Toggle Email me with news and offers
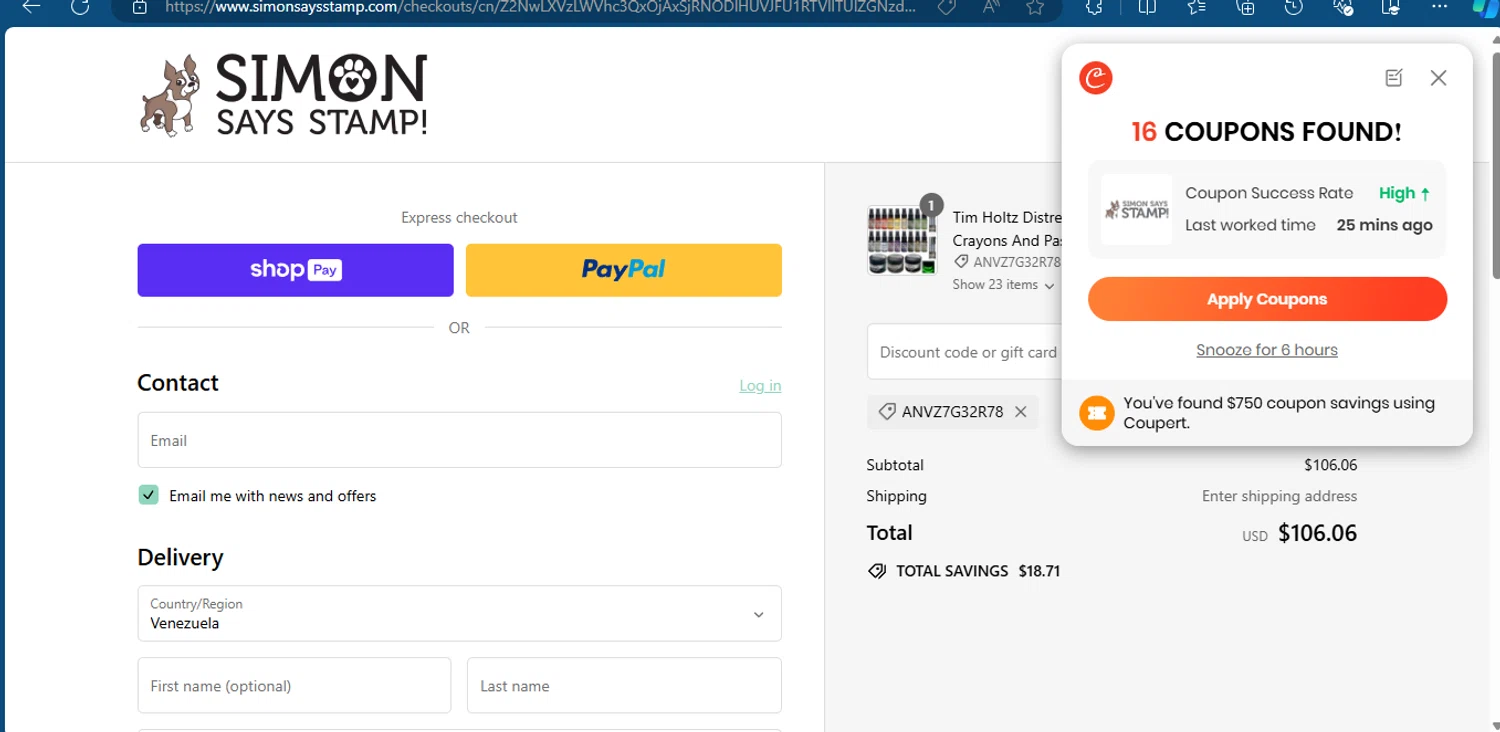This screenshot has height=732, width=1500. coord(149,495)
